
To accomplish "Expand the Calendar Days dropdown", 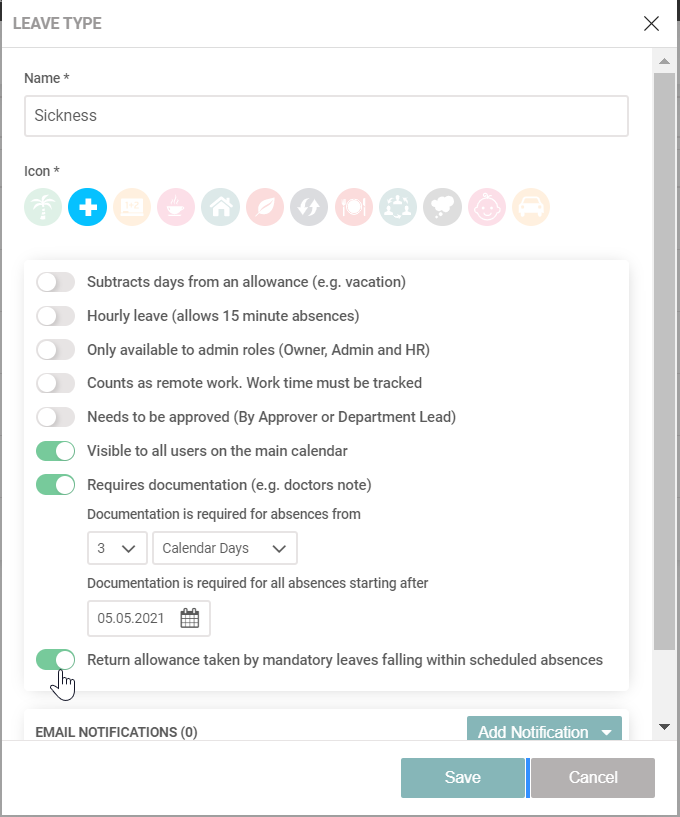I will click(225, 548).
